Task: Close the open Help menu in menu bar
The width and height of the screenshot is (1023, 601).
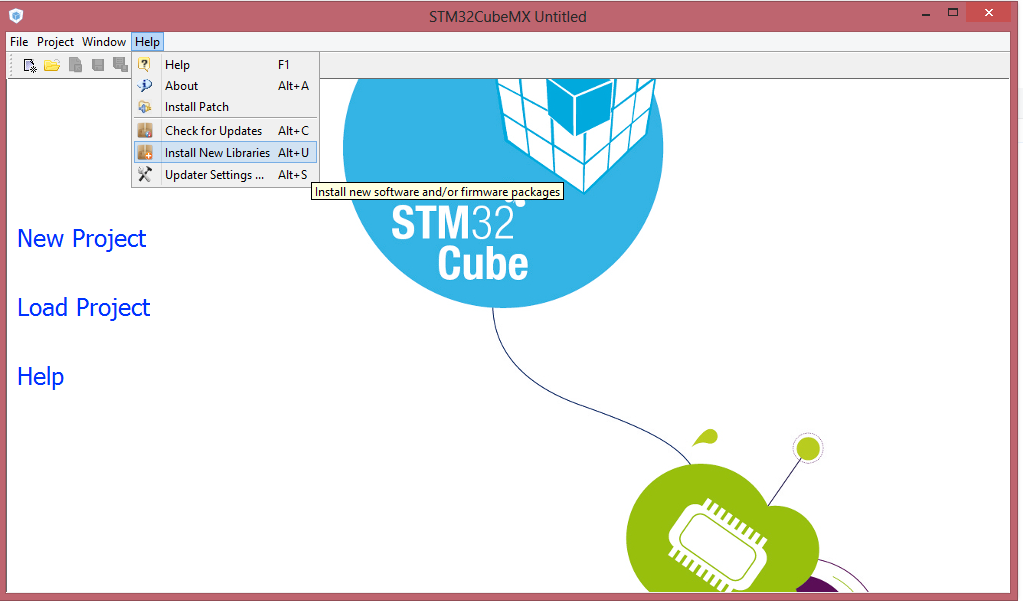Action: [x=147, y=42]
